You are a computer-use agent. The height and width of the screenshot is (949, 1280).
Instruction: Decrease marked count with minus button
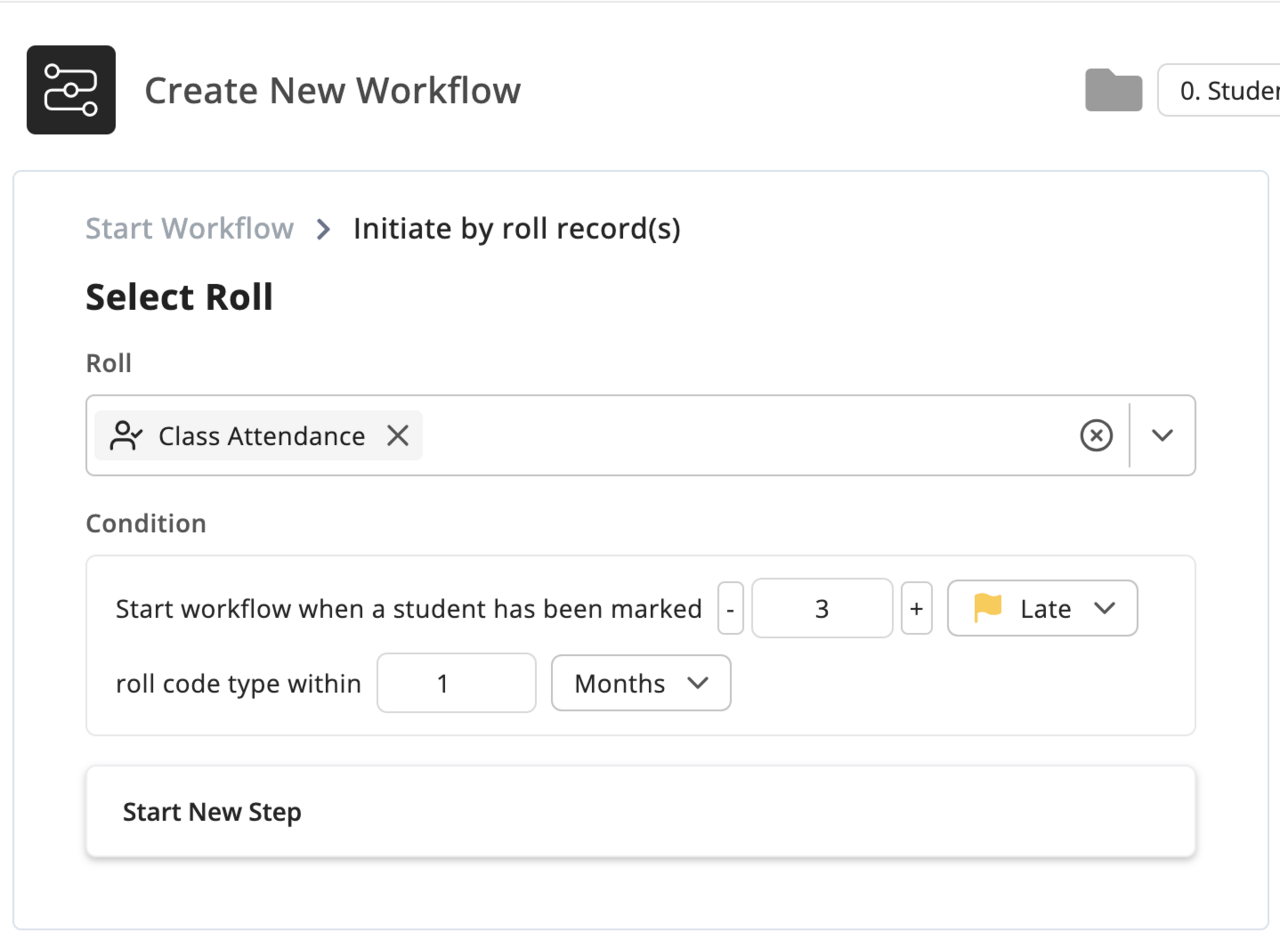coord(731,608)
